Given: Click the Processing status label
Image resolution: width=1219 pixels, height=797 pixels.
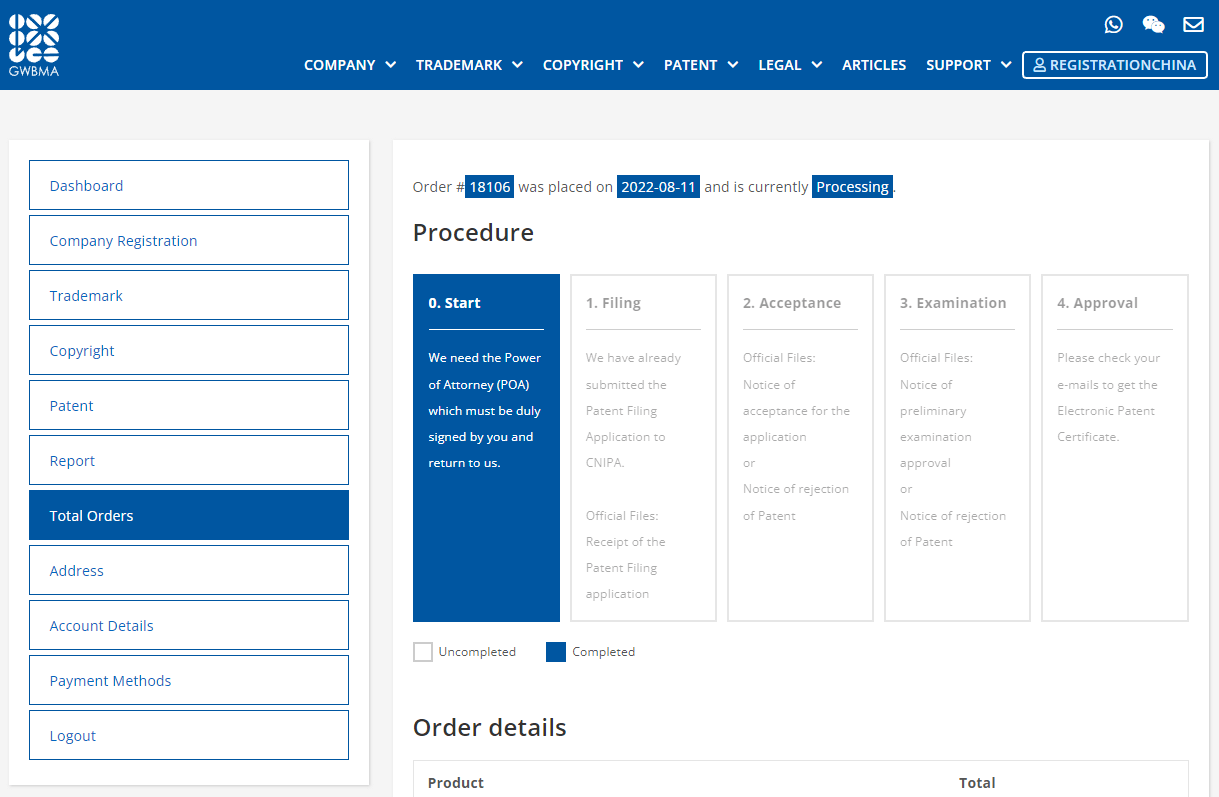Looking at the screenshot, I should pyautogui.click(x=852, y=187).
